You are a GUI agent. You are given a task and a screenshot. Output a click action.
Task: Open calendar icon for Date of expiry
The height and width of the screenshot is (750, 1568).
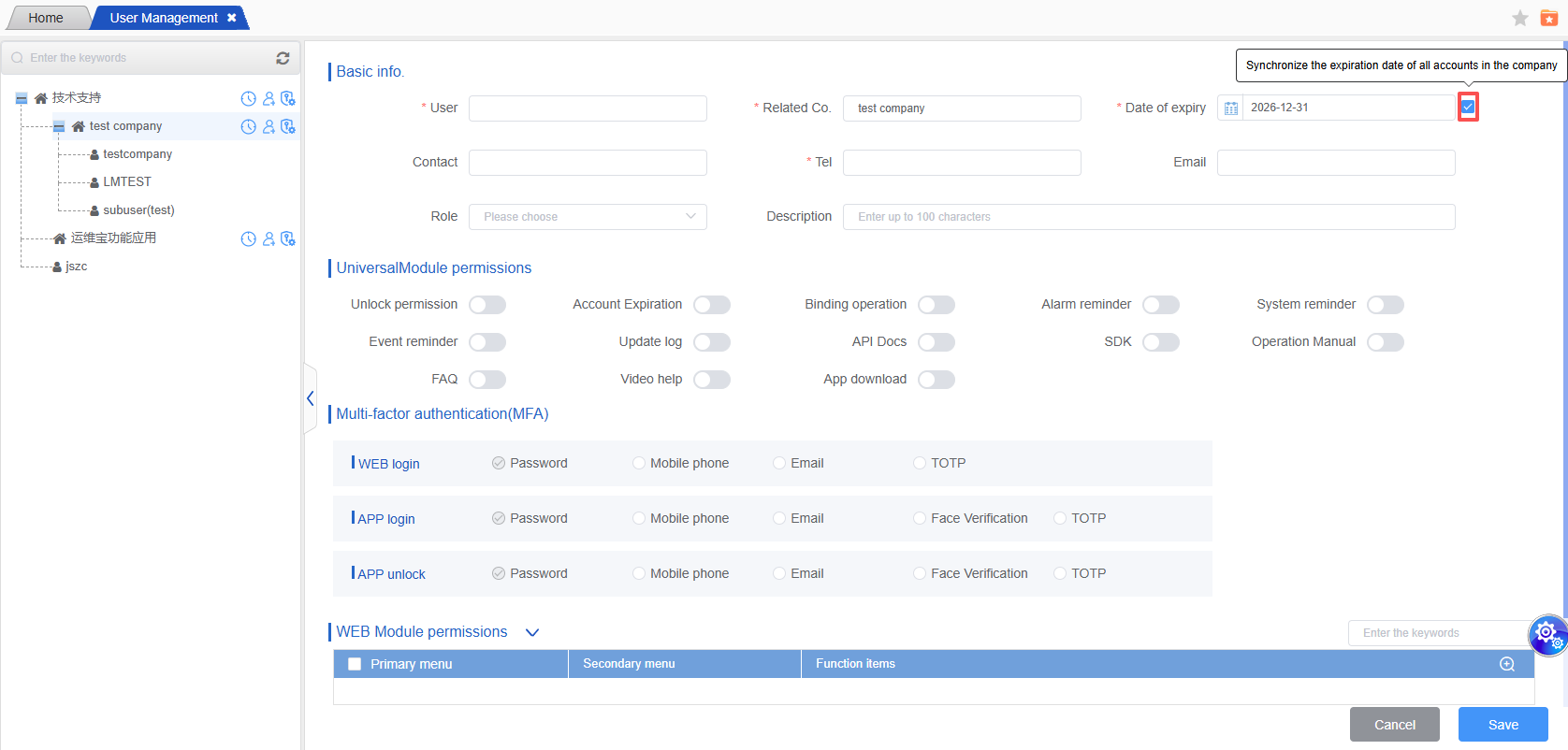click(x=1231, y=108)
